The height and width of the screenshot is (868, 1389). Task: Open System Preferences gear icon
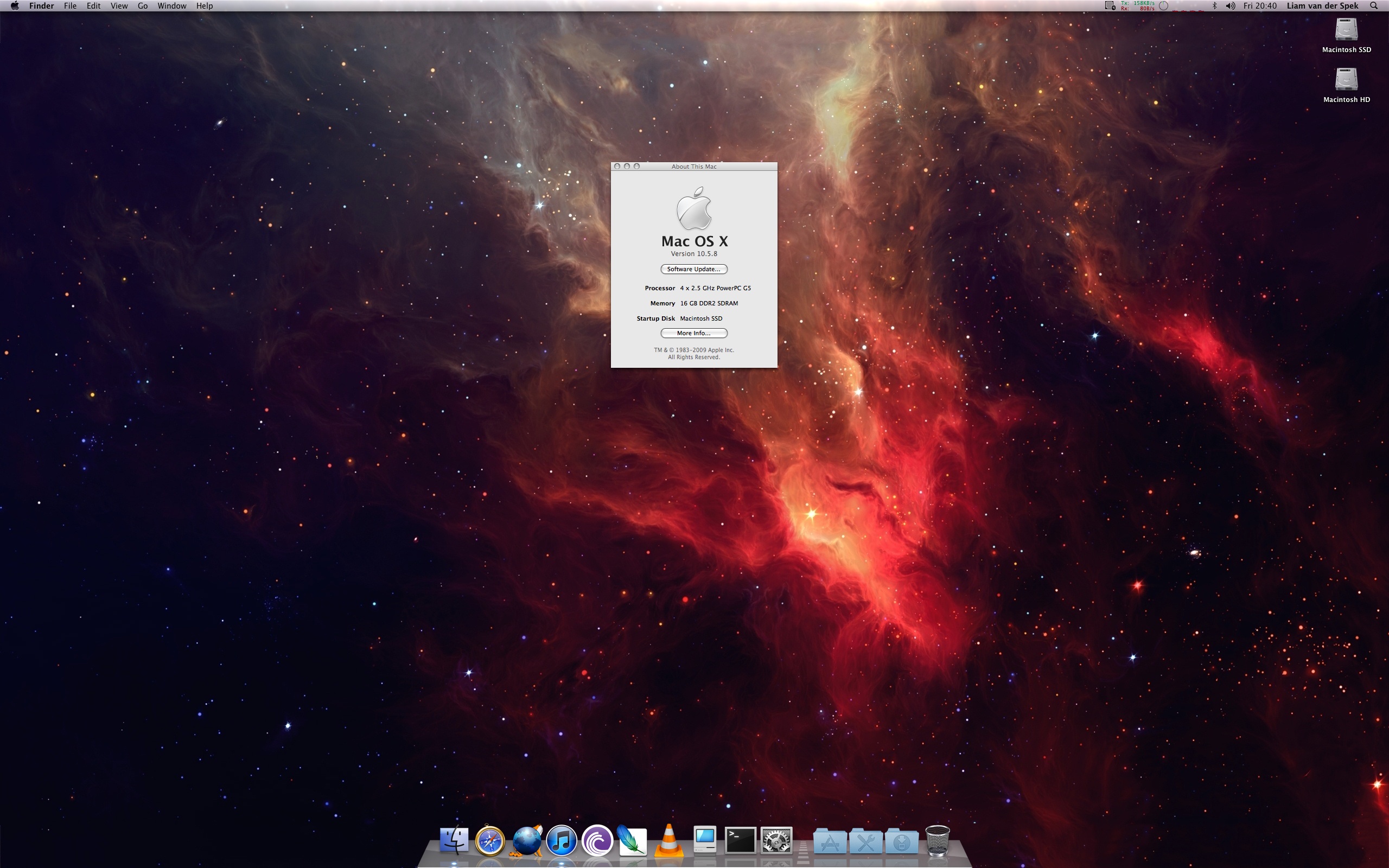tap(776, 841)
